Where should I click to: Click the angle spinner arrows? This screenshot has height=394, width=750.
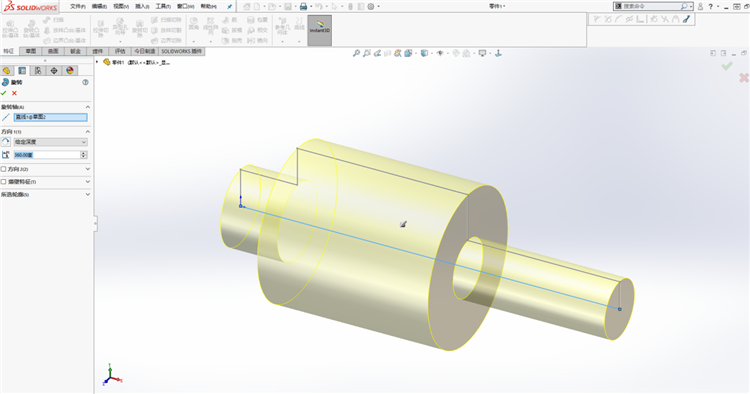[x=84, y=155]
